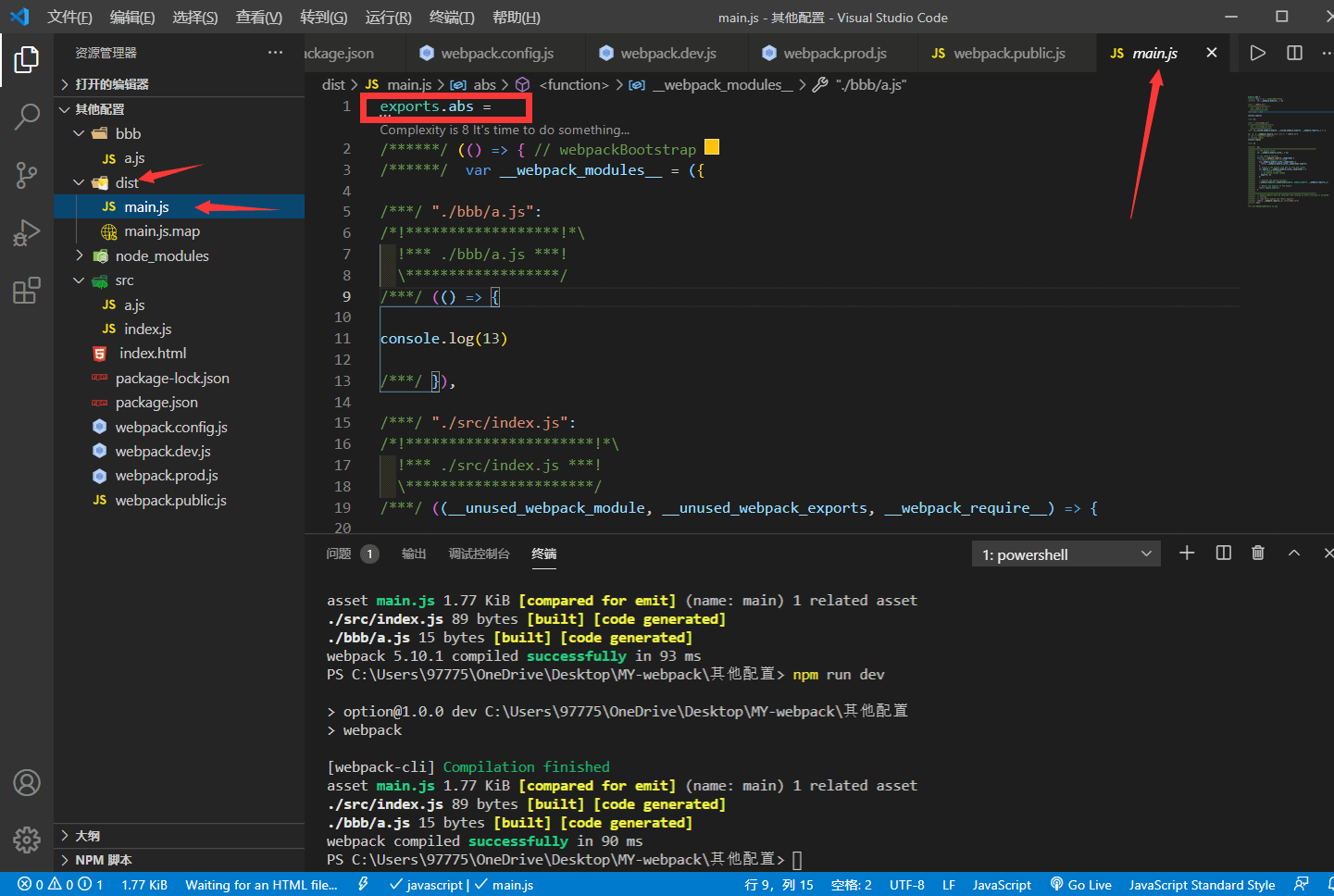
Task: Switch to the 输出 panel tab
Action: [x=414, y=554]
